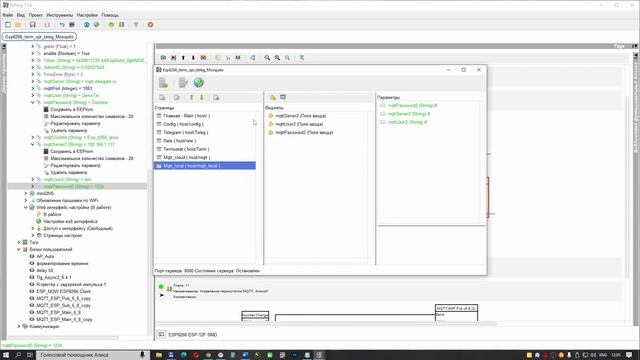This screenshot has width=640, height=360.
Task: Expand the miniDNS tree node
Action: click(x=26, y=193)
